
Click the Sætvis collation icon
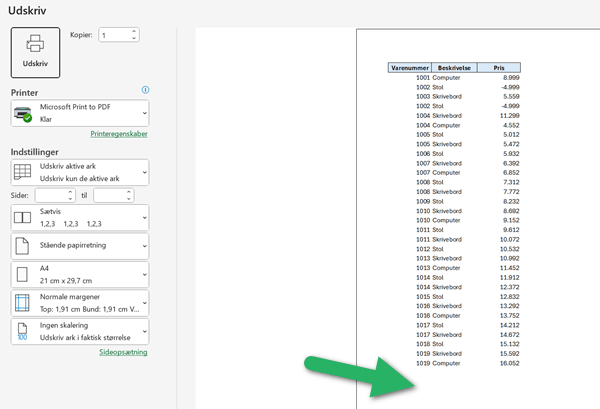(x=22, y=217)
